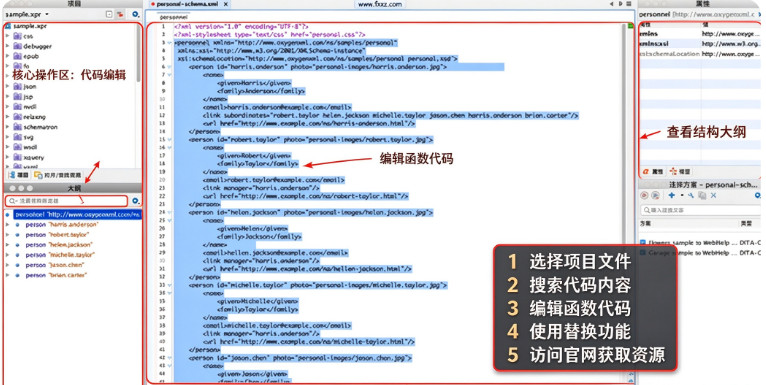Open the project panel settings gear
This screenshot has height=385, width=766.
point(135,15)
